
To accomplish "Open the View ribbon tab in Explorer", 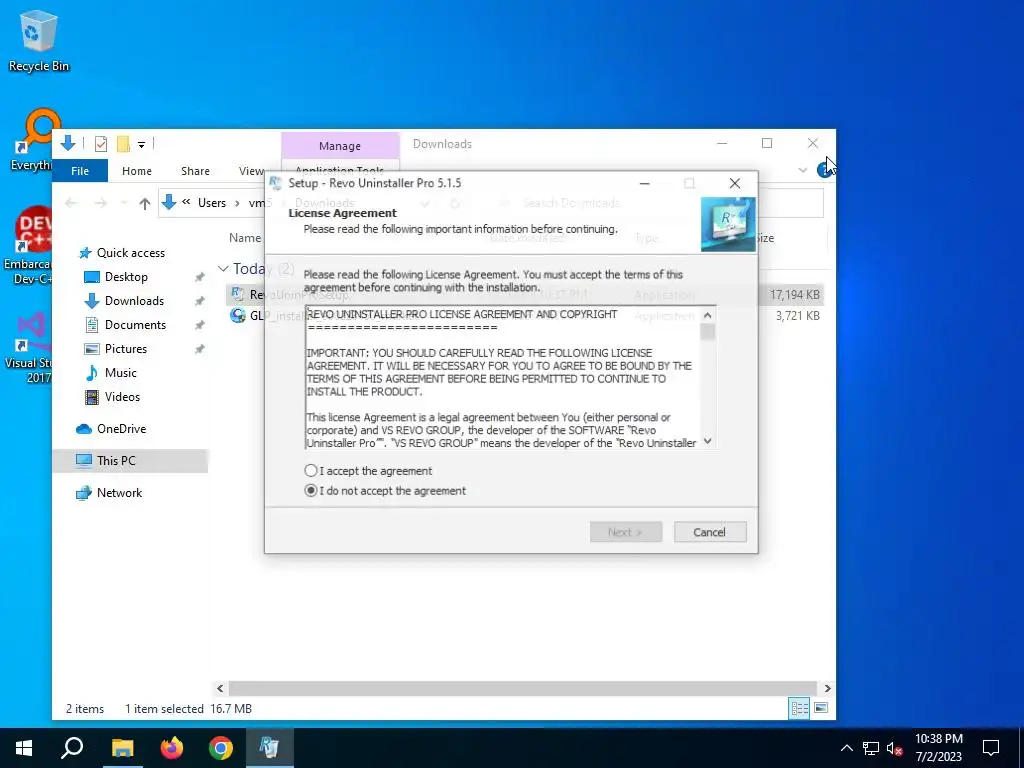I will point(251,171).
